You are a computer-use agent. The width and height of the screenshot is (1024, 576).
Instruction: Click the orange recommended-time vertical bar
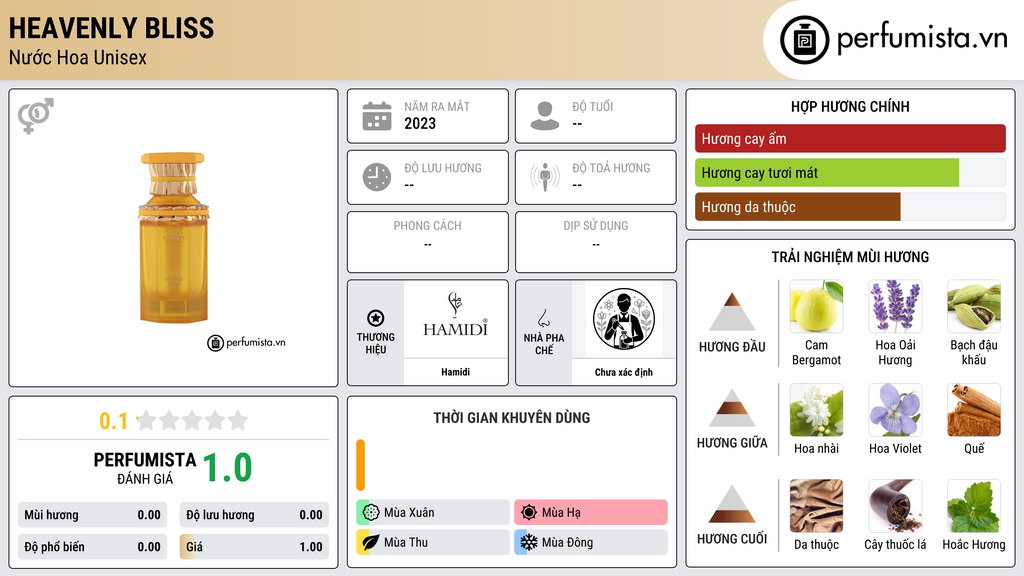coord(360,465)
